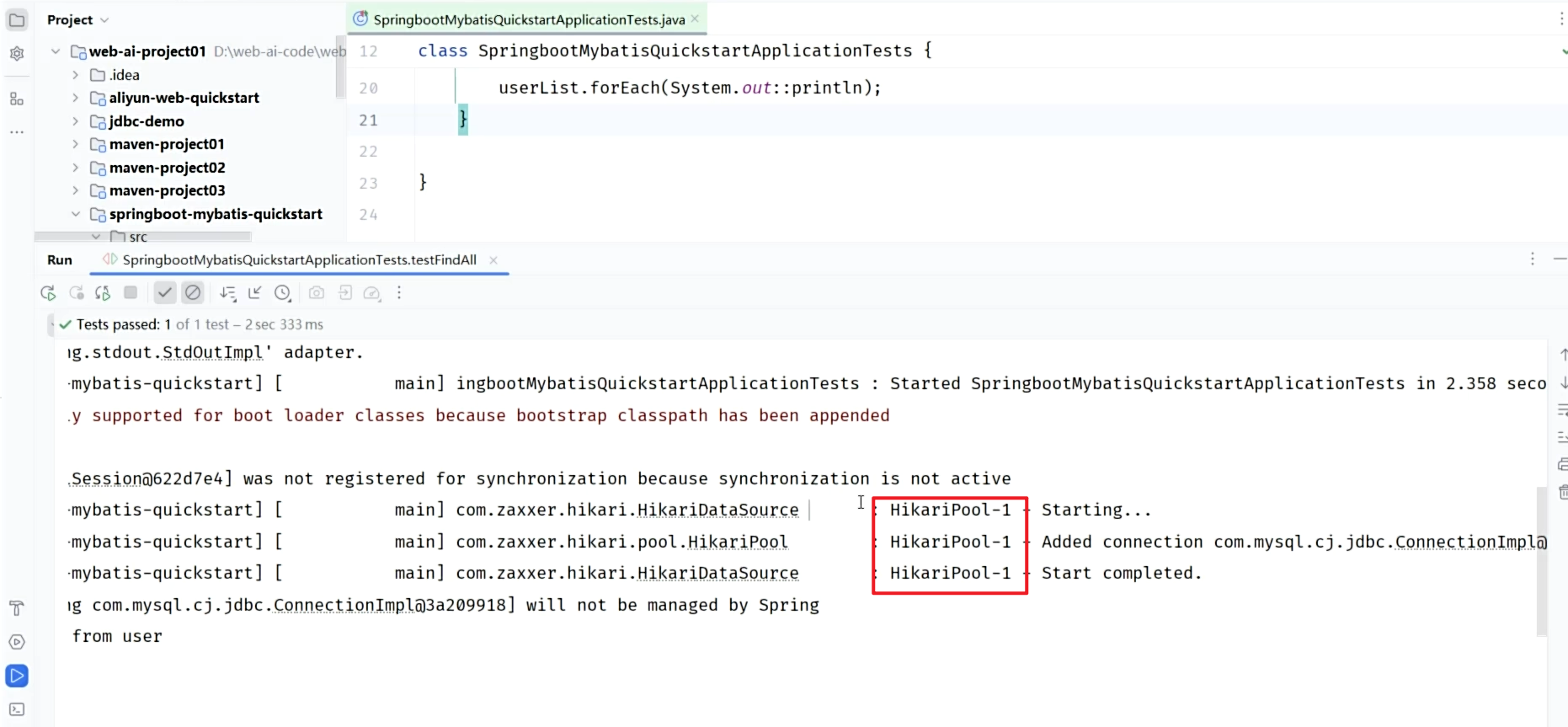Select the jdbc-demo tree item
The height and width of the screenshot is (727, 1568).
pyautogui.click(x=147, y=121)
